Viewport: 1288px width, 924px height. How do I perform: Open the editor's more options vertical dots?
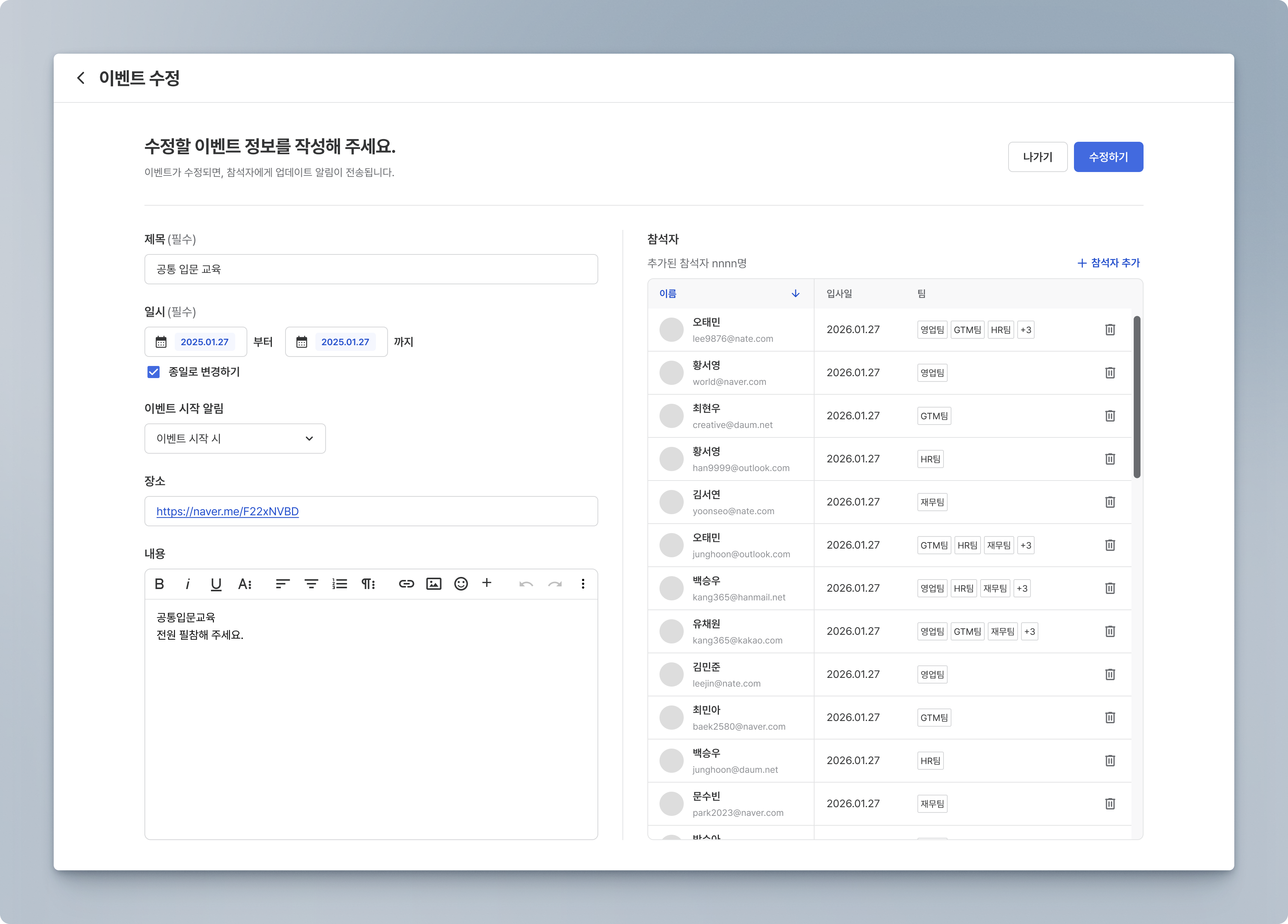(x=583, y=584)
